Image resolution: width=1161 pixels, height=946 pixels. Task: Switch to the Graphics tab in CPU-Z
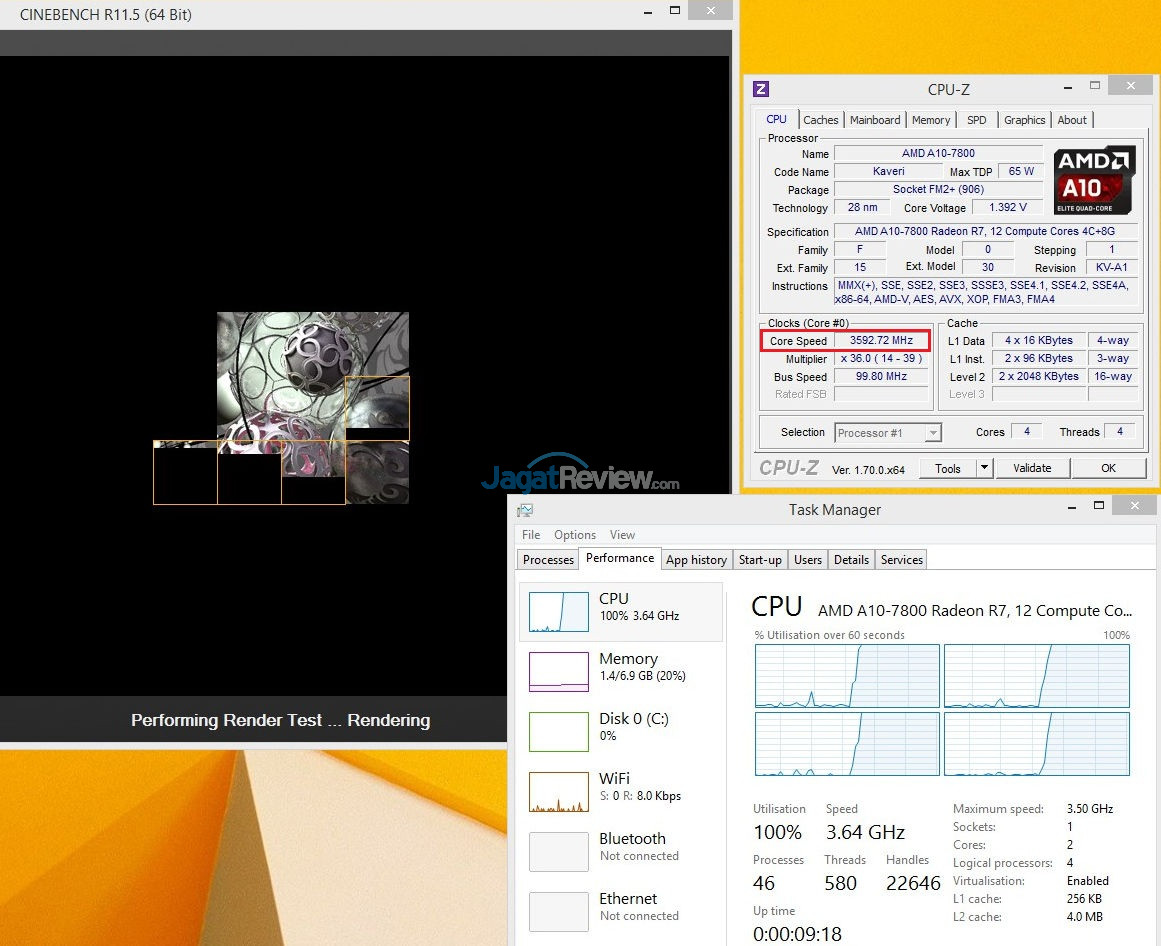1024,120
